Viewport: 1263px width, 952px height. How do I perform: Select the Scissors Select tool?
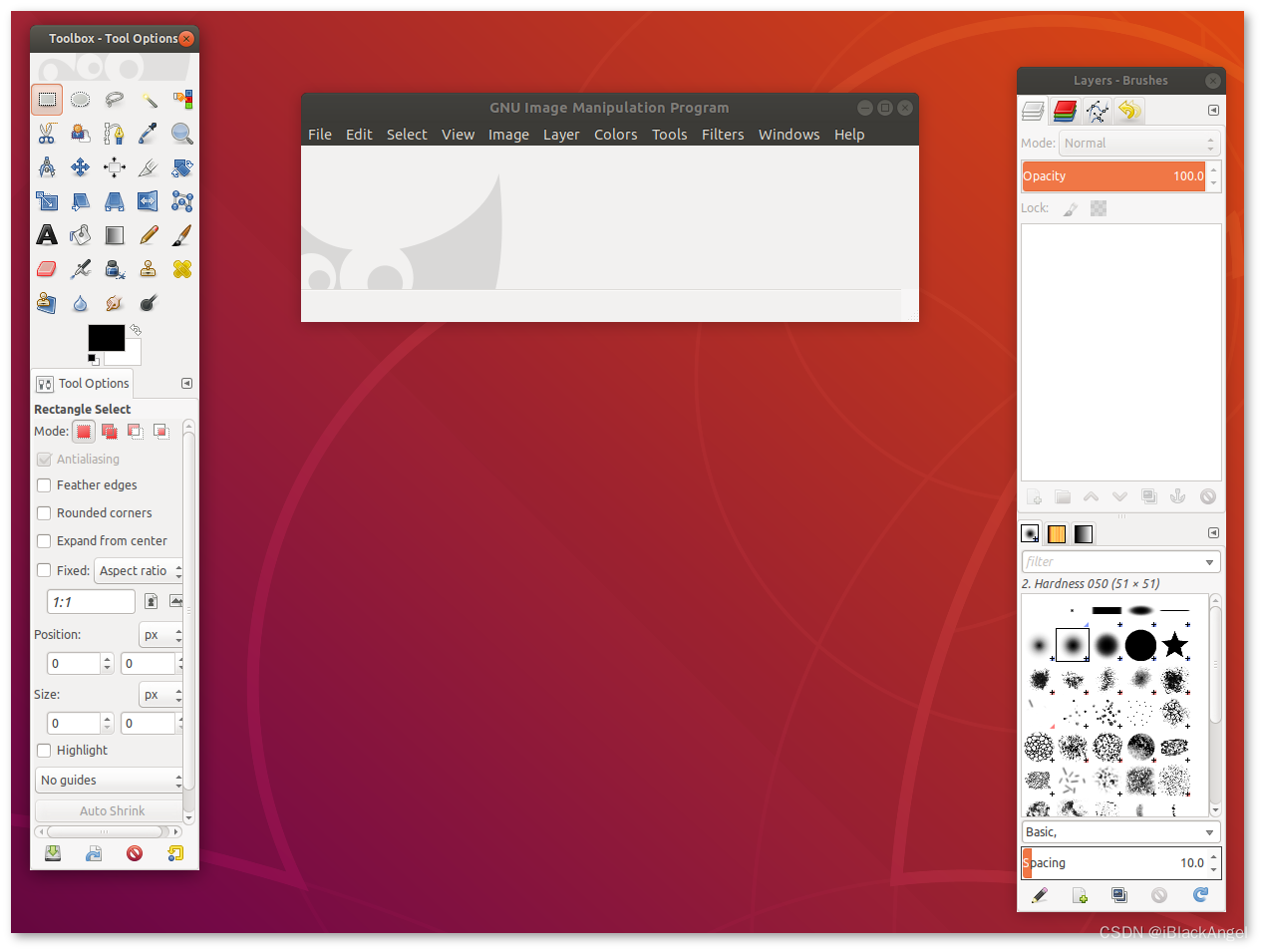pyautogui.click(x=47, y=134)
